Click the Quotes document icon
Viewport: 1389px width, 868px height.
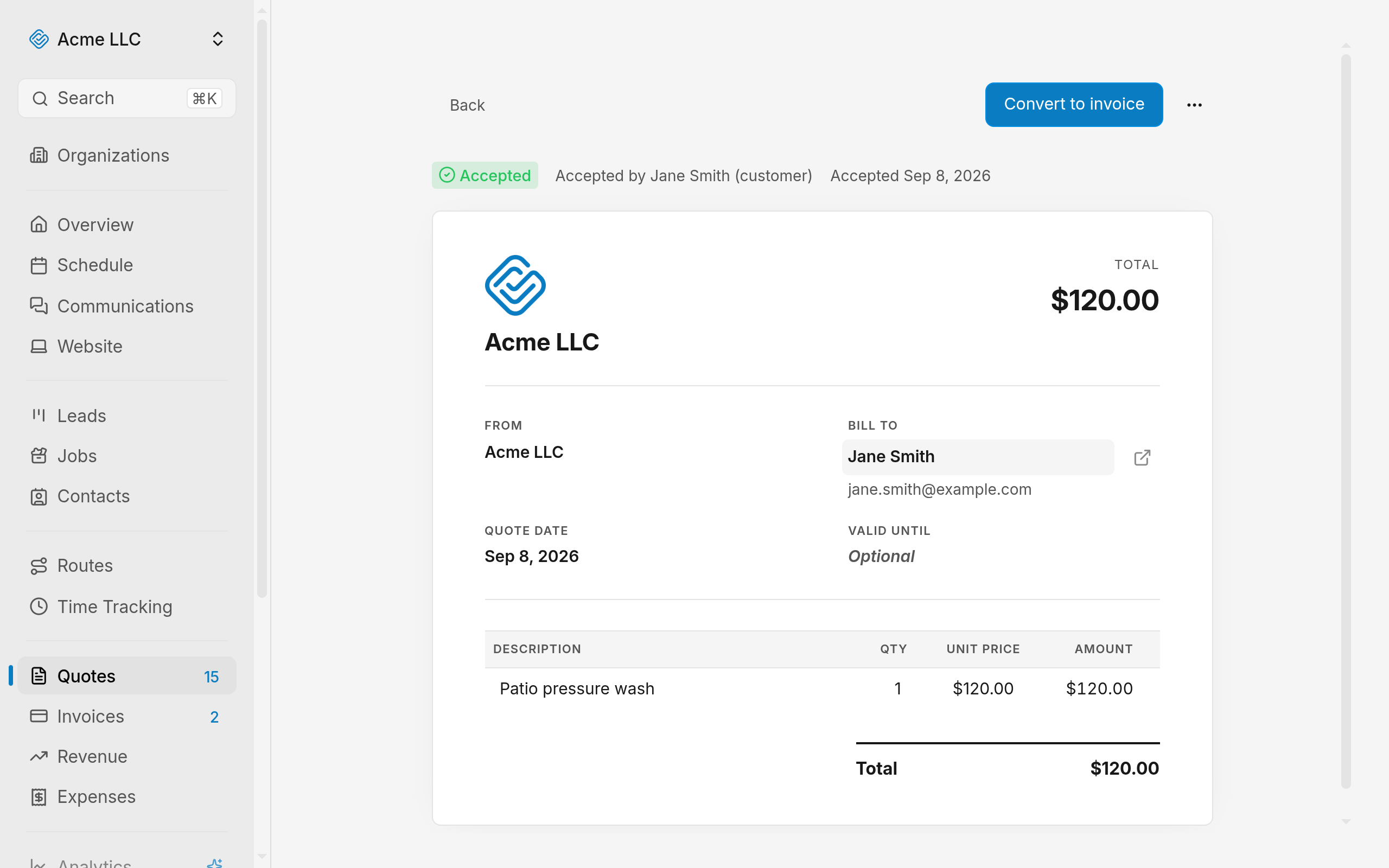[39, 676]
